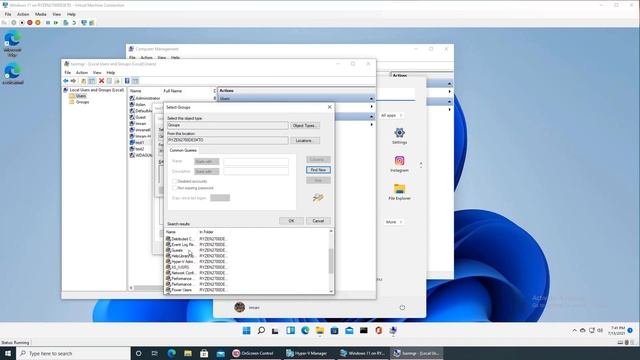Click the Enhanced Session icon in VM toolbar
This screenshot has width=640, height=360.
click(84, 23)
